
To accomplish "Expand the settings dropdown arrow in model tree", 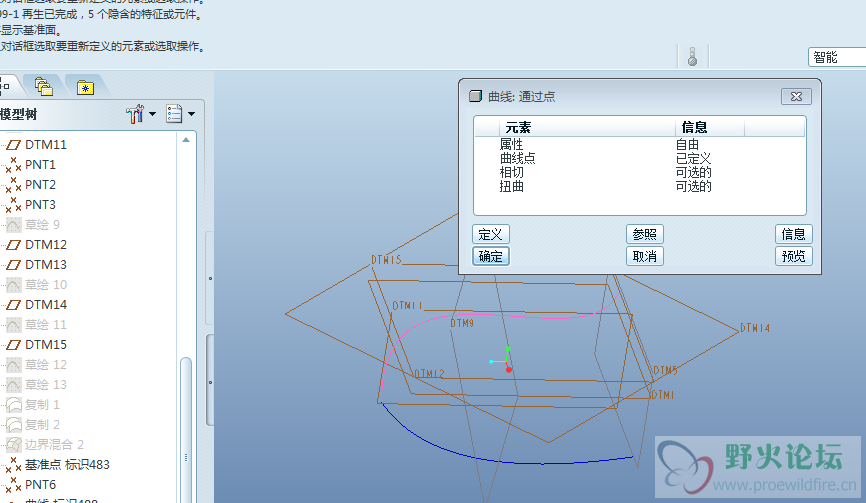I will tap(153, 115).
